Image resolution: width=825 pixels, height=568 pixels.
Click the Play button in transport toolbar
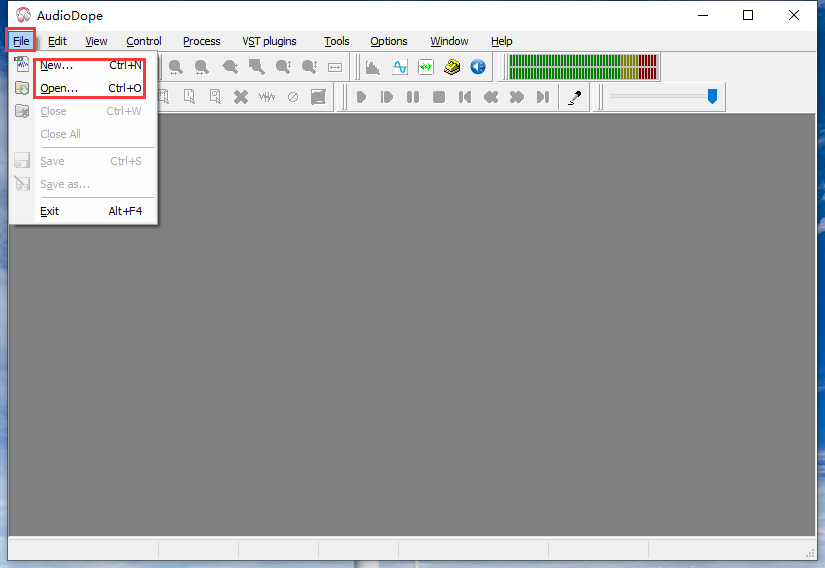pos(361,97)
